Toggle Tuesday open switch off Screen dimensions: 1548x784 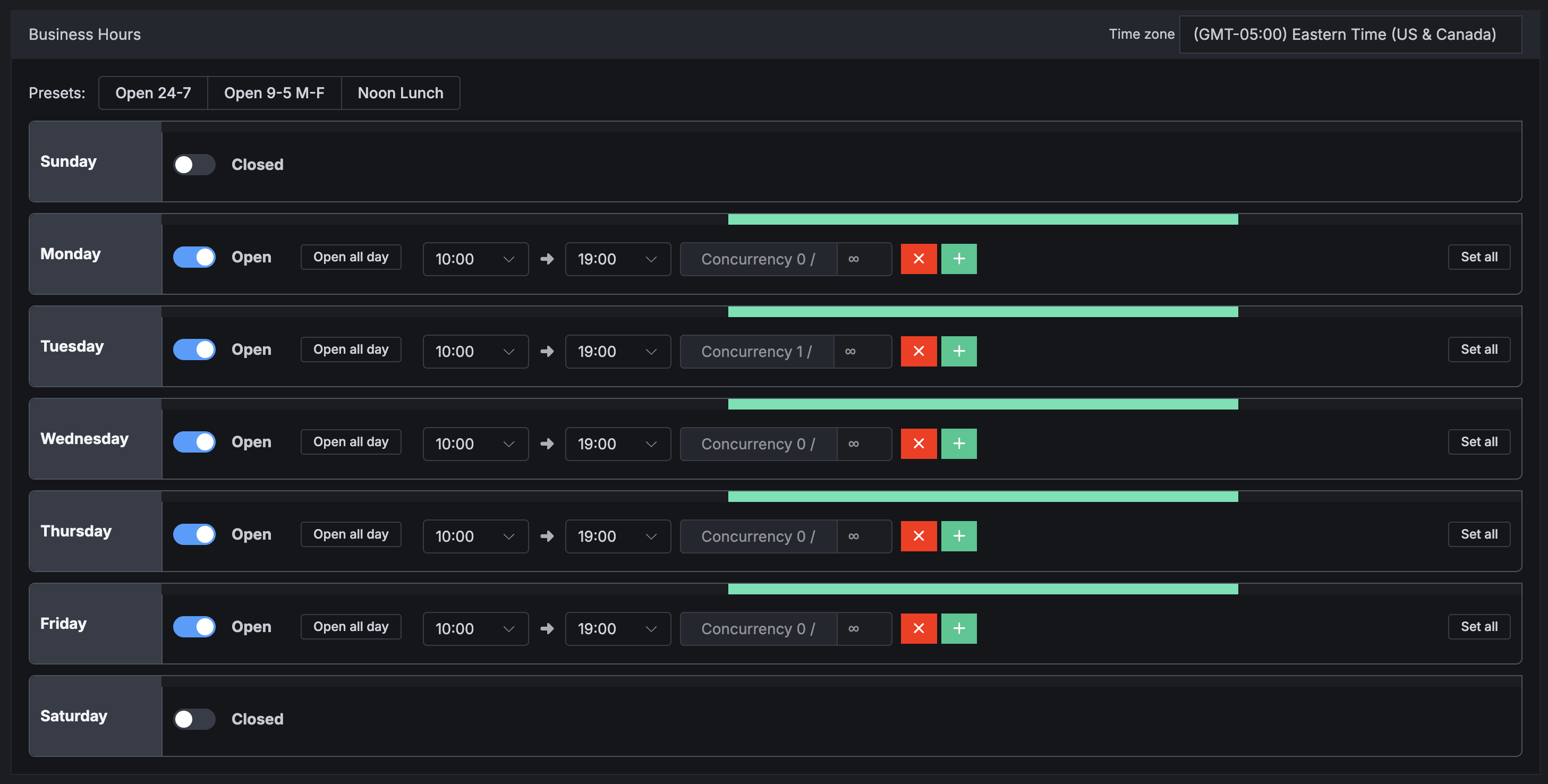194,350
